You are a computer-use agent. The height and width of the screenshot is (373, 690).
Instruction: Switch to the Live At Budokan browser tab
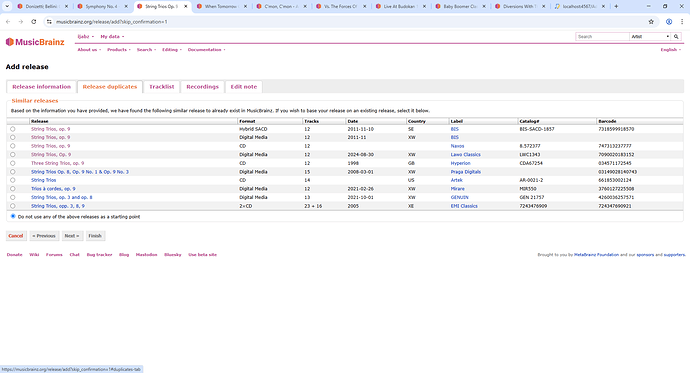[x=401, y=7]
